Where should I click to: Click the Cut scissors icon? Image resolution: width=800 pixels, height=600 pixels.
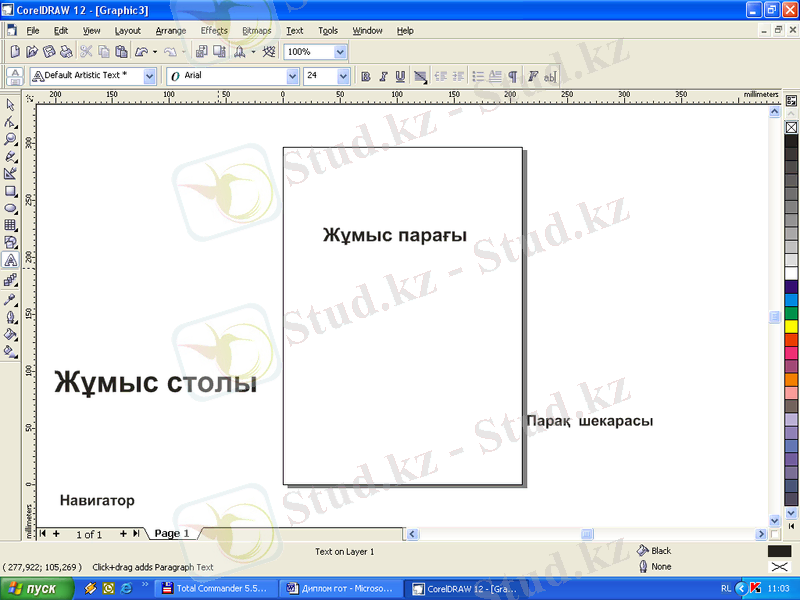[86, 51]
